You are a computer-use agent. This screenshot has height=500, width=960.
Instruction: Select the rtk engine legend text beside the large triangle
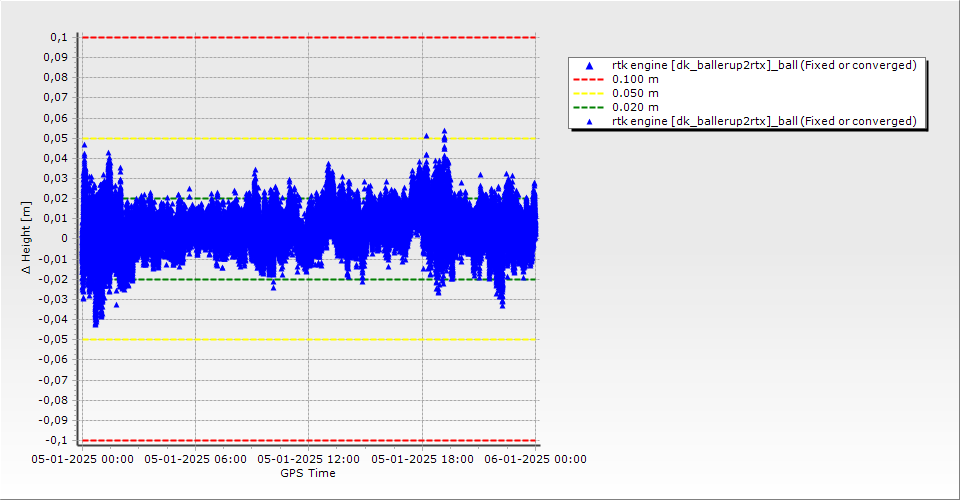click(x=764, y=65)
